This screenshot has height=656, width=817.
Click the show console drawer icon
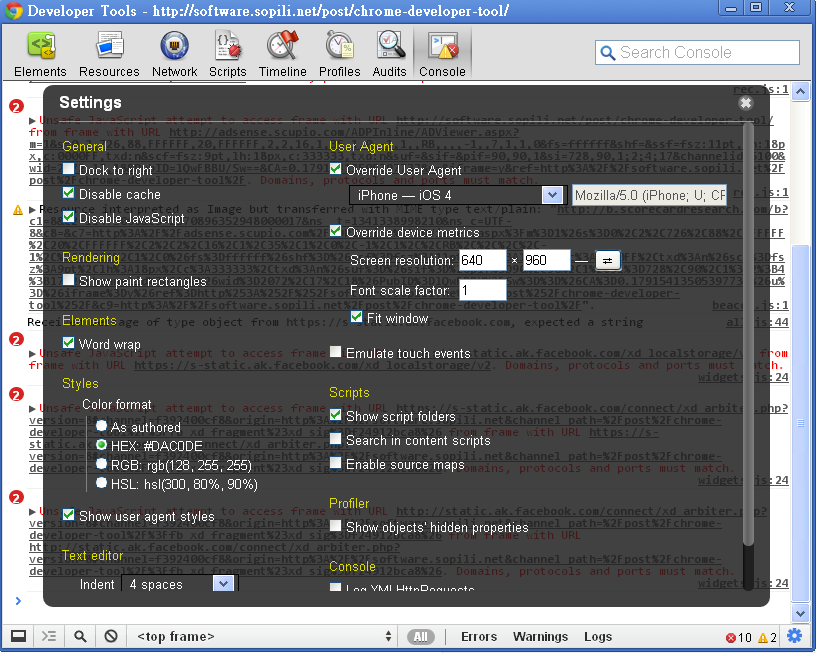point(49,636)
